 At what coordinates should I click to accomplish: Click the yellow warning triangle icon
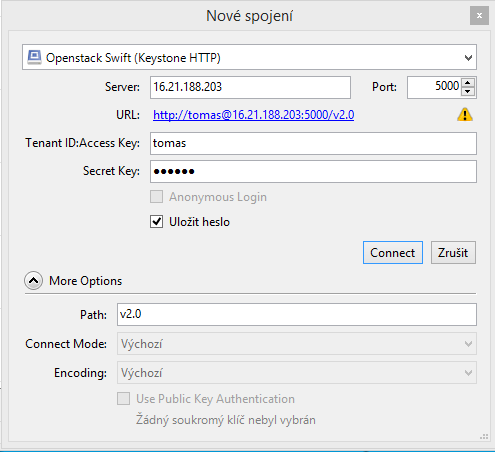465,115
